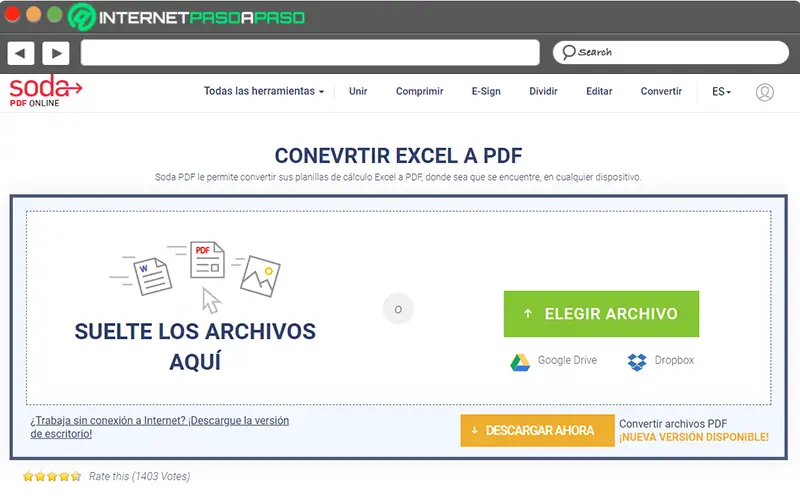The height and width of the screenshot is (500, 800).
Task: Focus the Search input field
Action: (x=670, y=53)
